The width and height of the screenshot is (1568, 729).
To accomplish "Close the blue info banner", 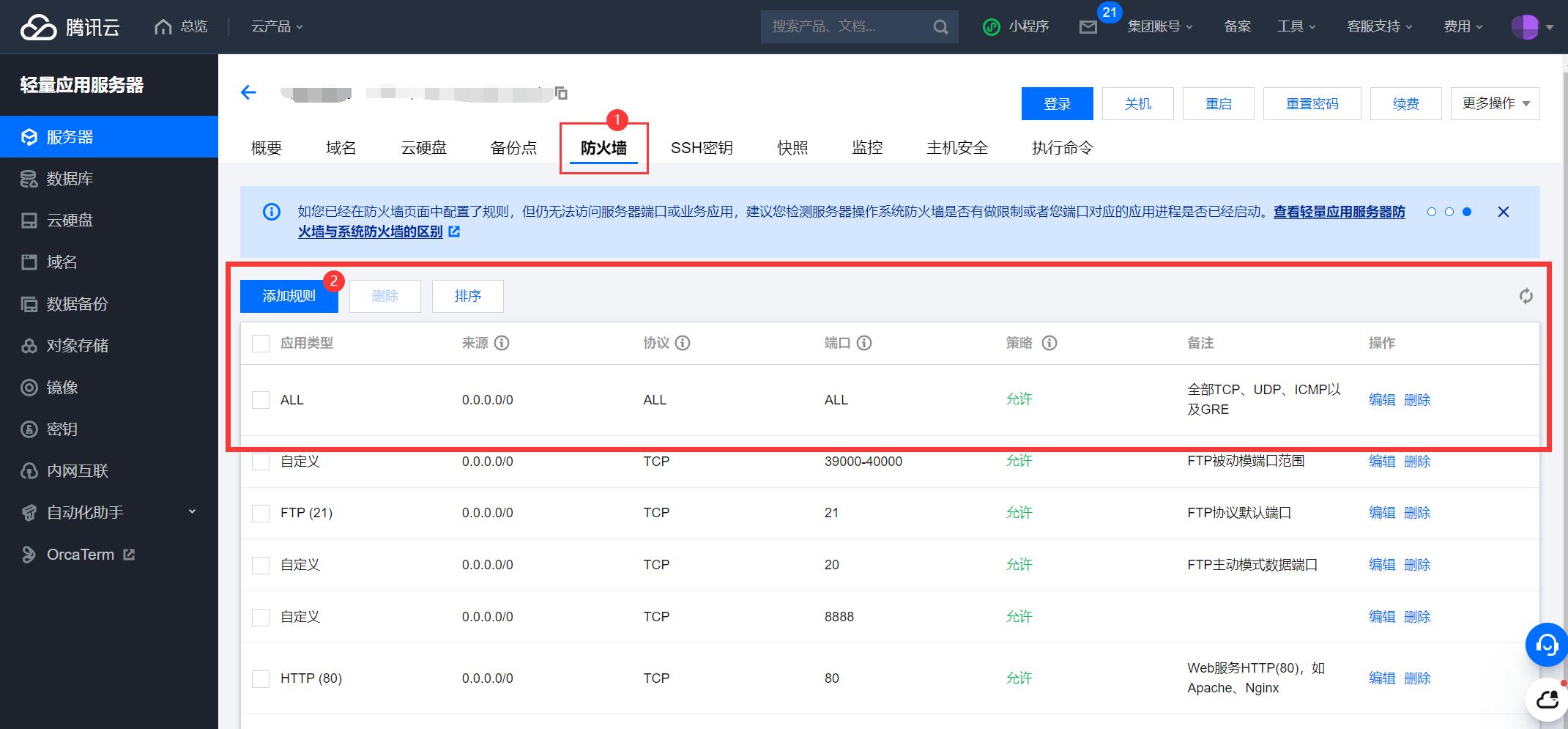I will (x=1503, y=212).
